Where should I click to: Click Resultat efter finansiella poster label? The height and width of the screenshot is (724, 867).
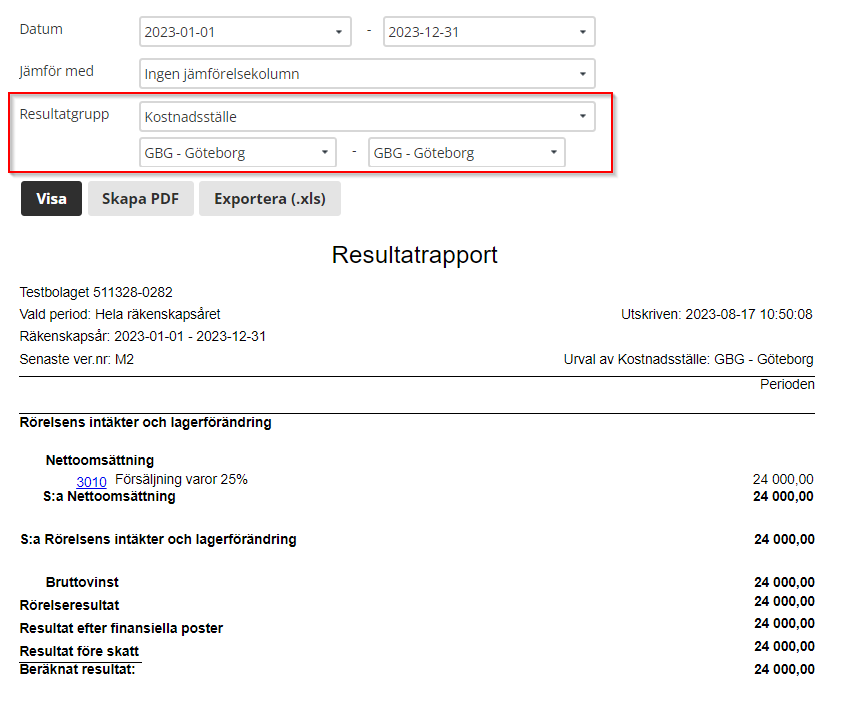point(121,628)
